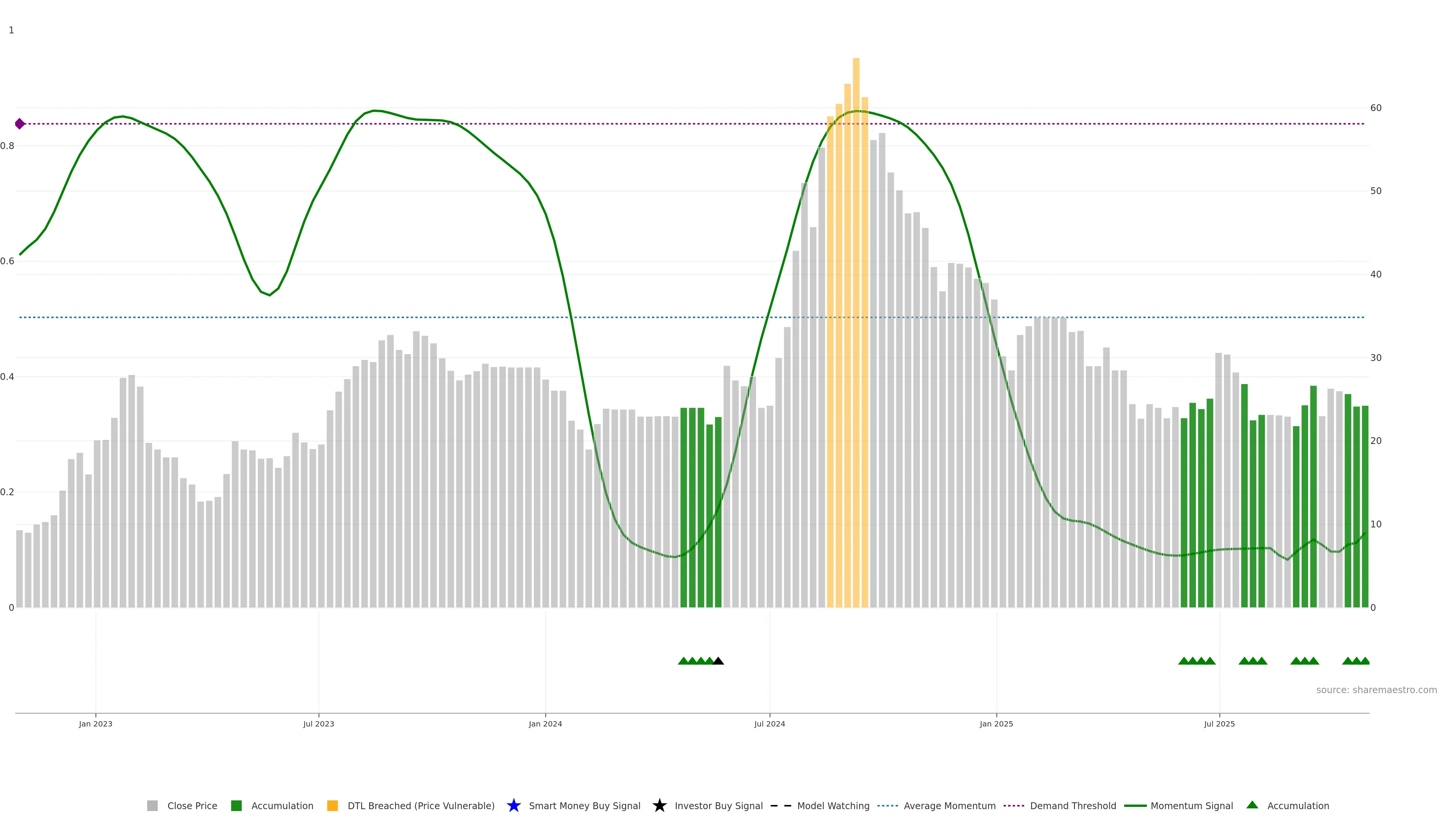Image resolution: width=1456 pixels, height=819 pixels.
Task: Click the source sharemaestro.com text
Action: point(1376,690)
